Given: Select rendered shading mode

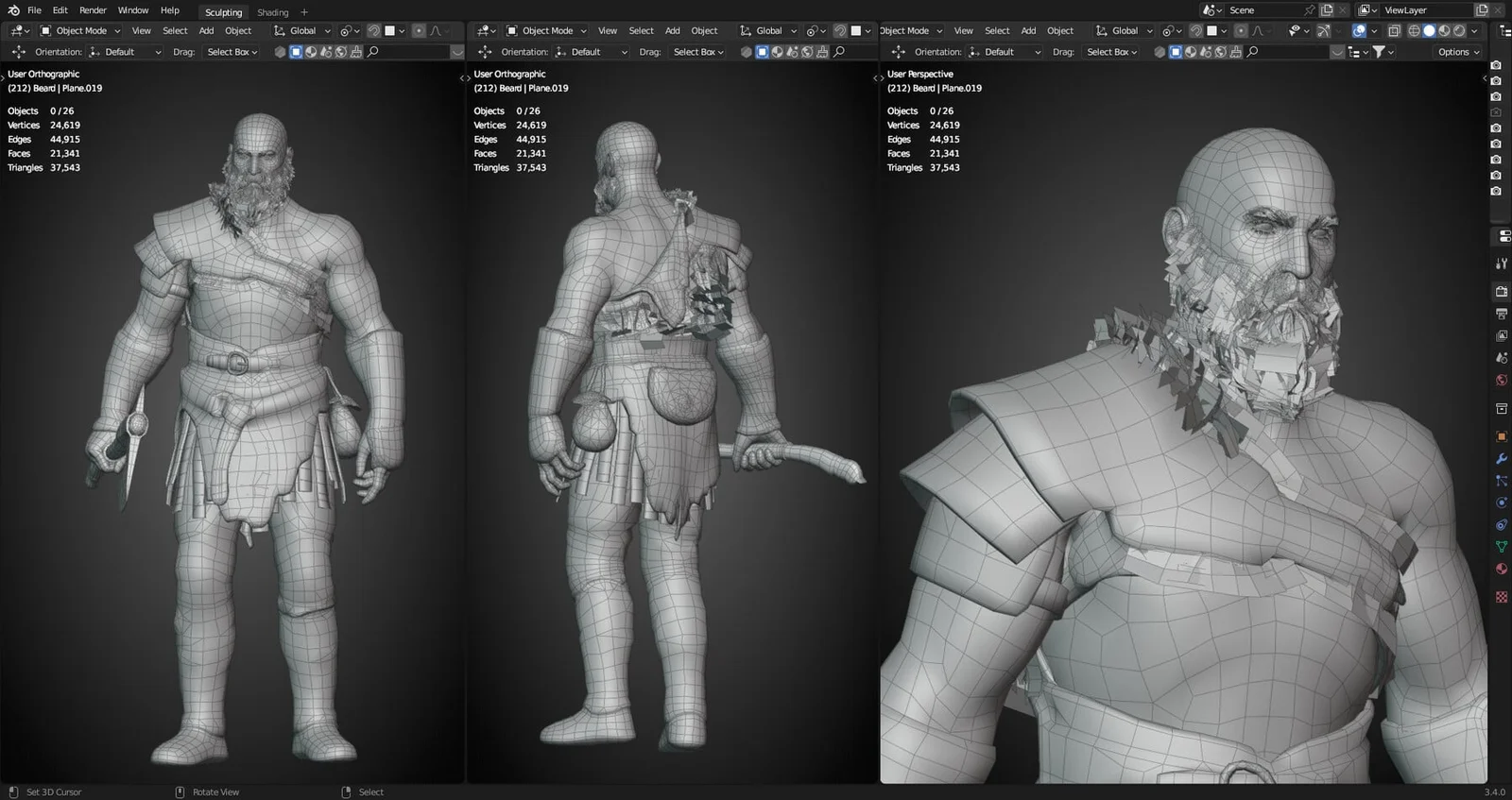Looking at the screenshot, I should point(1459,30).
